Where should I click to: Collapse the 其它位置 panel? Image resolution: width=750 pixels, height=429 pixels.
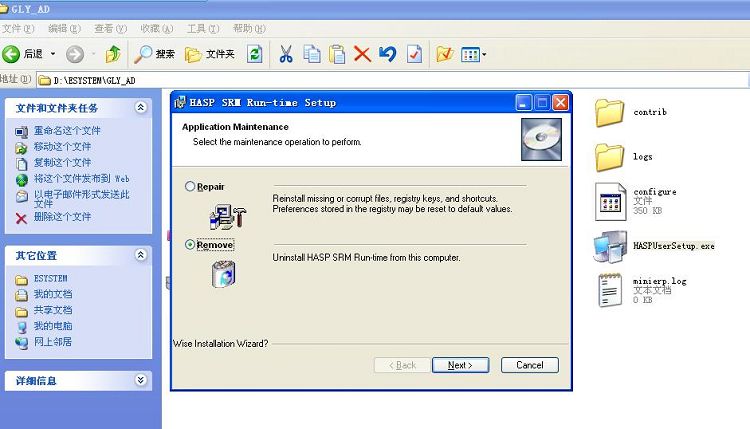tap(141, 255)
